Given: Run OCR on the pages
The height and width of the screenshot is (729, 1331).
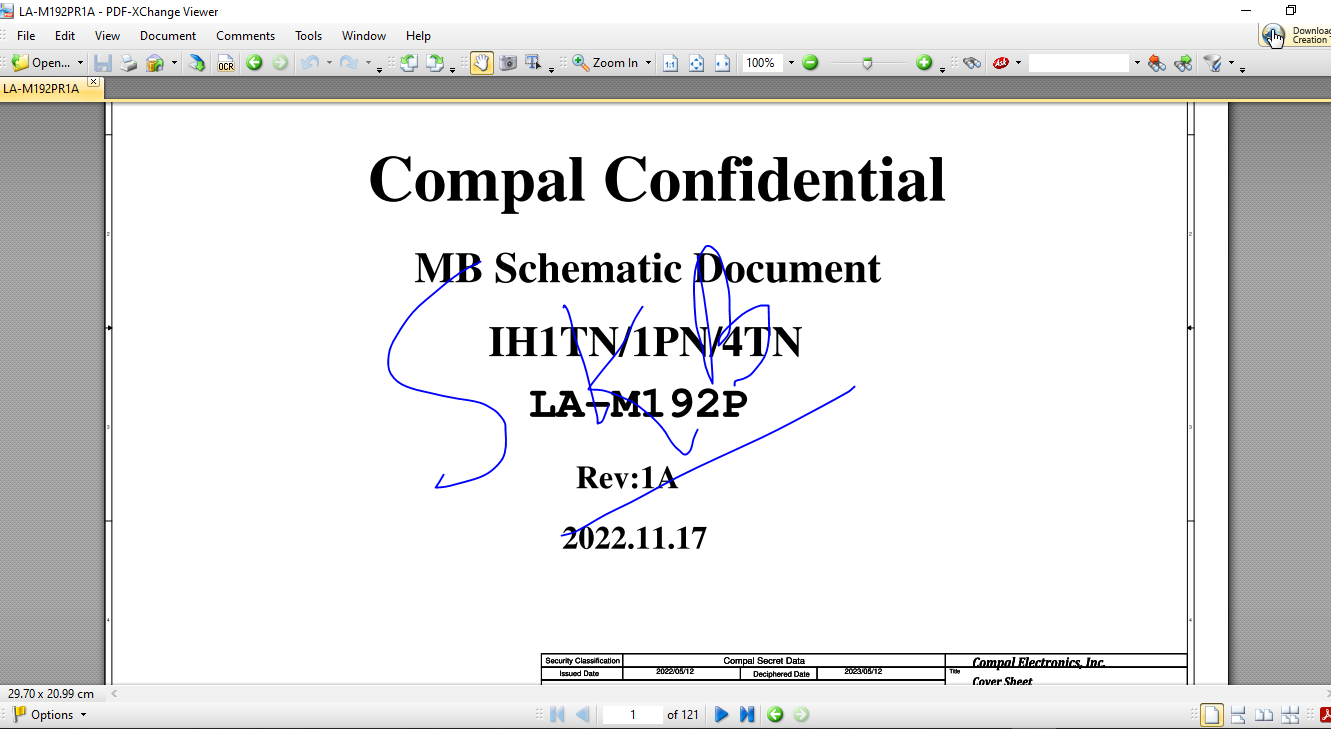Looking at the screenshot, I should pos(226,63).
